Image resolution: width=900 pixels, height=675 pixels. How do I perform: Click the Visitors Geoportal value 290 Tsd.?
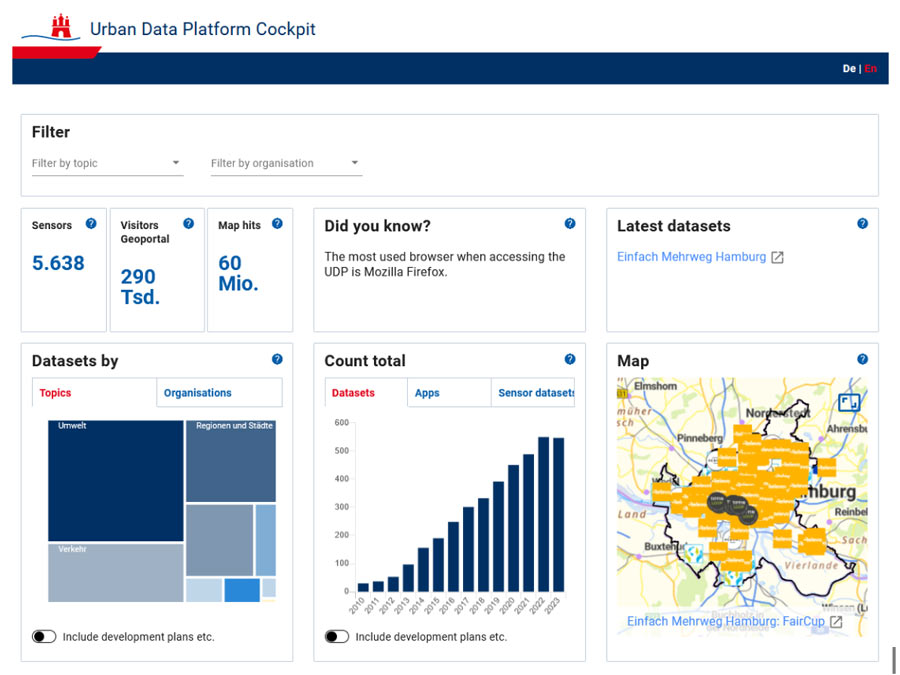coord(140,287)
